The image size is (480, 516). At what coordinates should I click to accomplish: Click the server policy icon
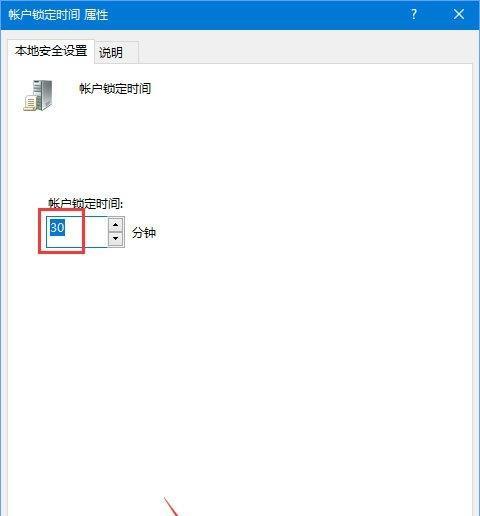38,95
